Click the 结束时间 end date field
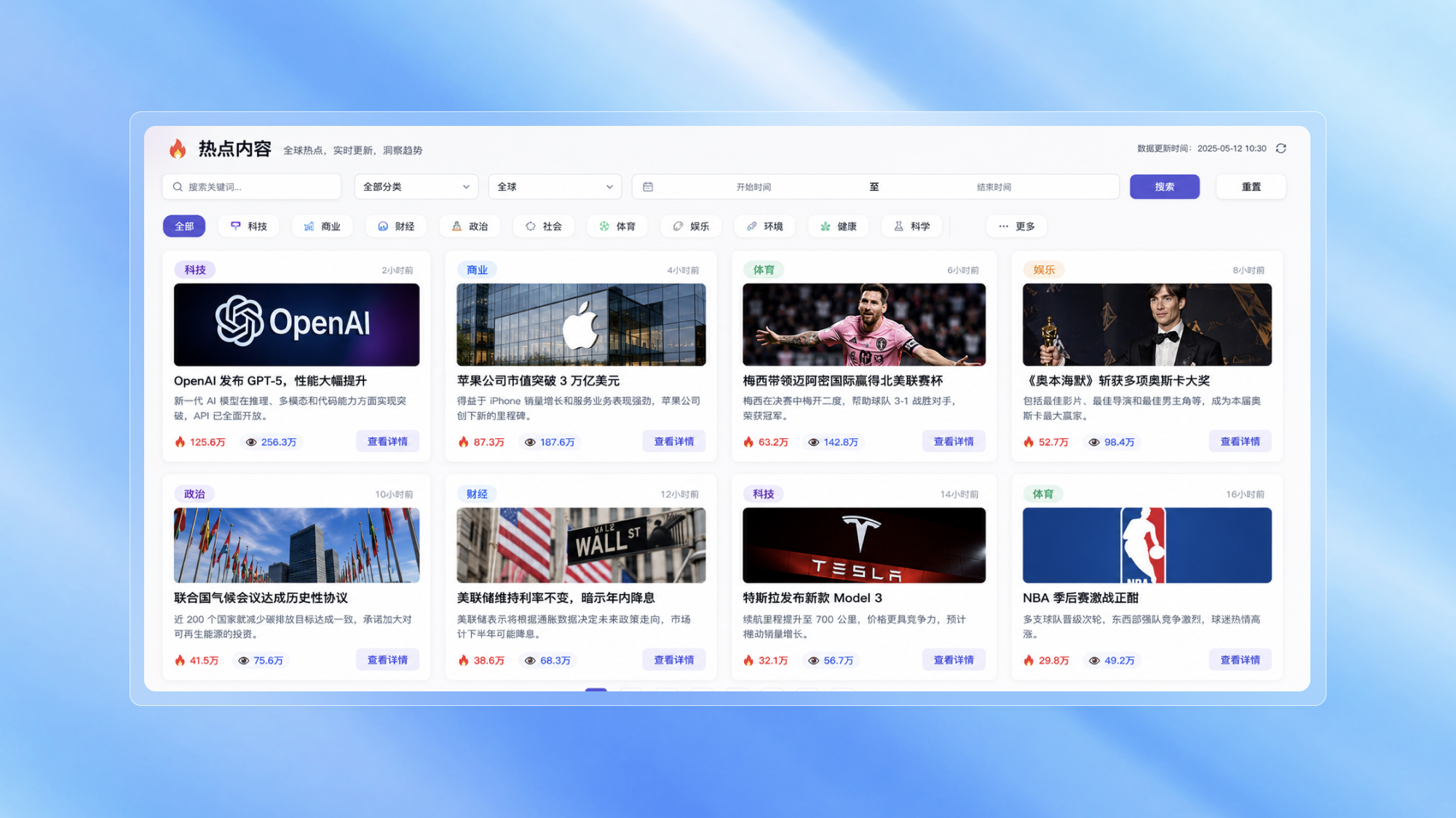The height and width of the screenshot is (818, 1456). coord(994,187)
